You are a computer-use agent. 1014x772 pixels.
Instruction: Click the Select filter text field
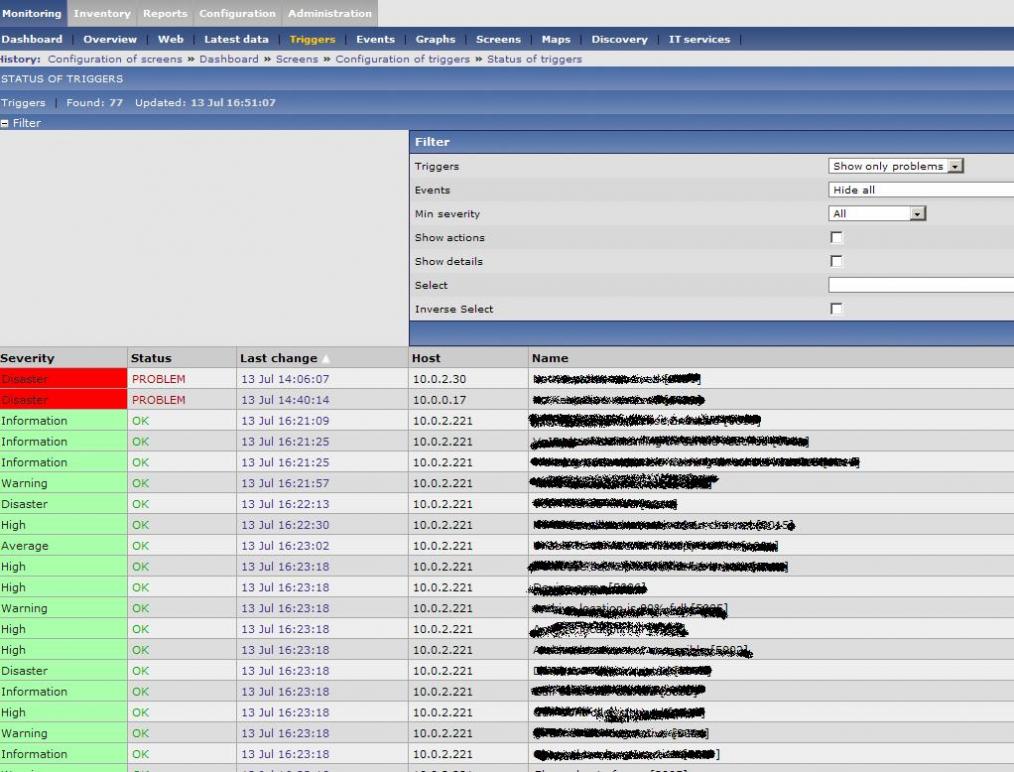click(x=921, y=285)
